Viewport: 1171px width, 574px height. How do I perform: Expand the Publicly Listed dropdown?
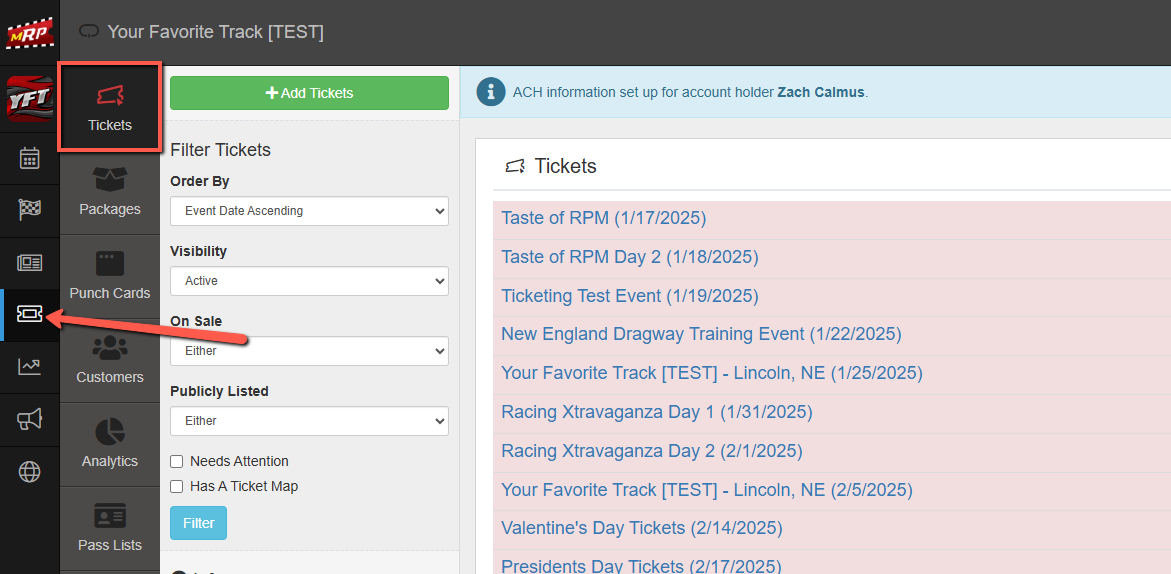point(309,421)
